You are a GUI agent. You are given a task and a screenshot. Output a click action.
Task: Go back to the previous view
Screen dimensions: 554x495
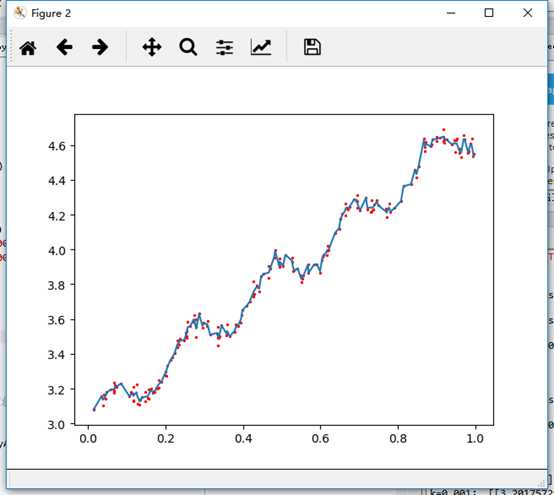64,47
